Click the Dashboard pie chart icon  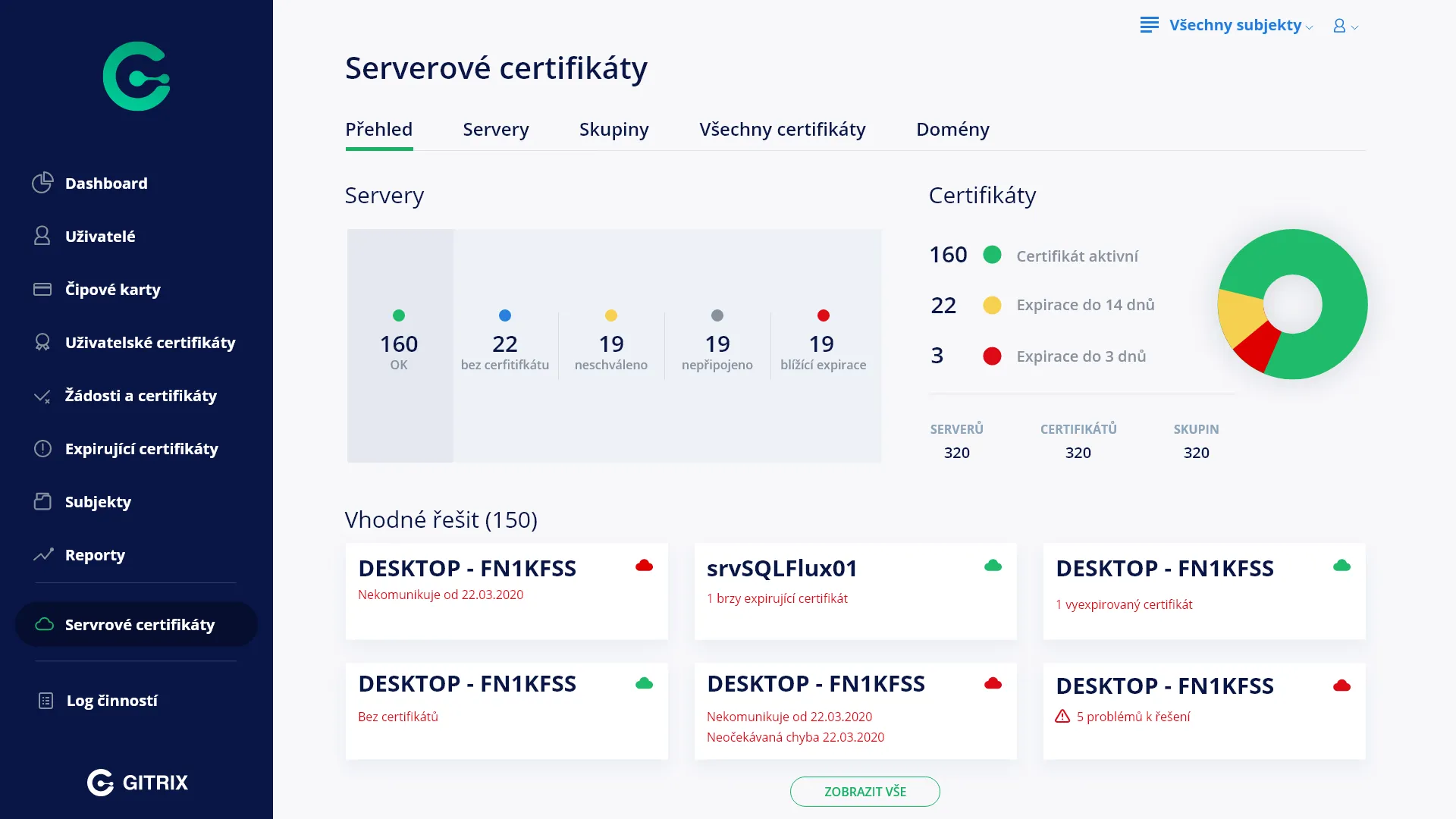click(42, 183)
